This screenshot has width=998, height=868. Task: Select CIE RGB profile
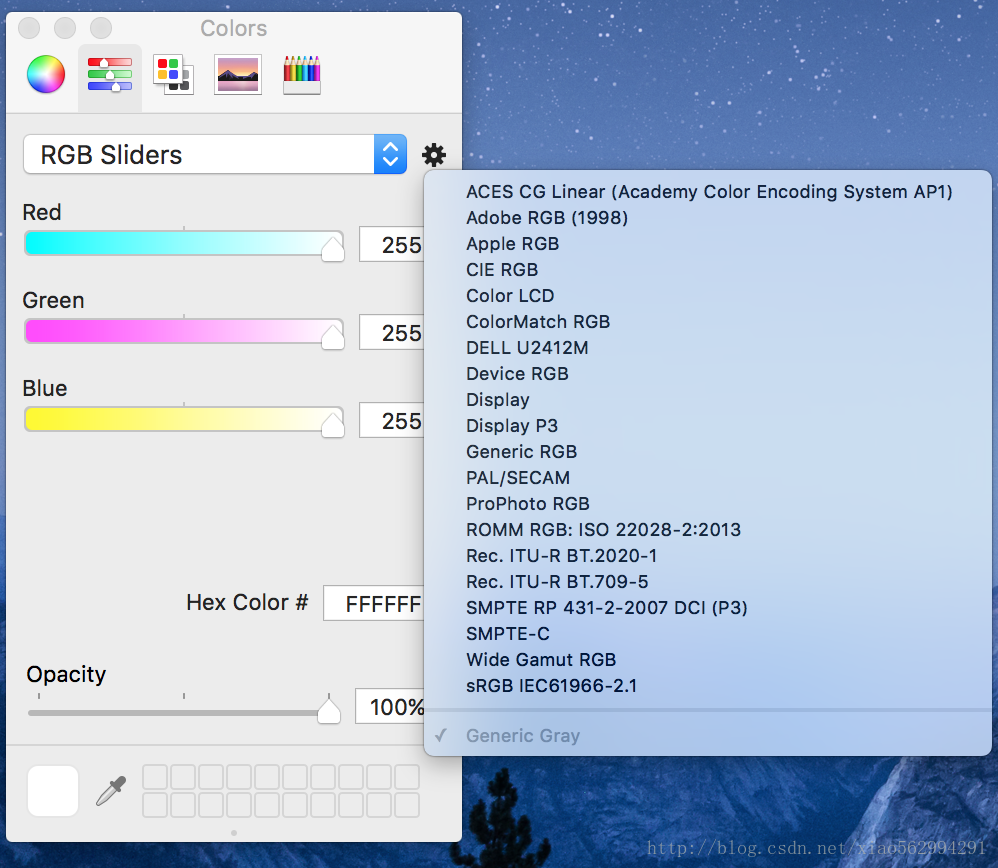(708, 270)
